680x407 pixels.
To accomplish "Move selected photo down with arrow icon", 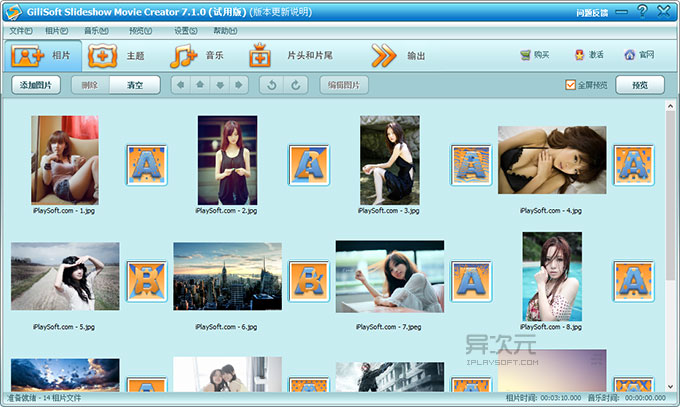I will coord(219,85).
